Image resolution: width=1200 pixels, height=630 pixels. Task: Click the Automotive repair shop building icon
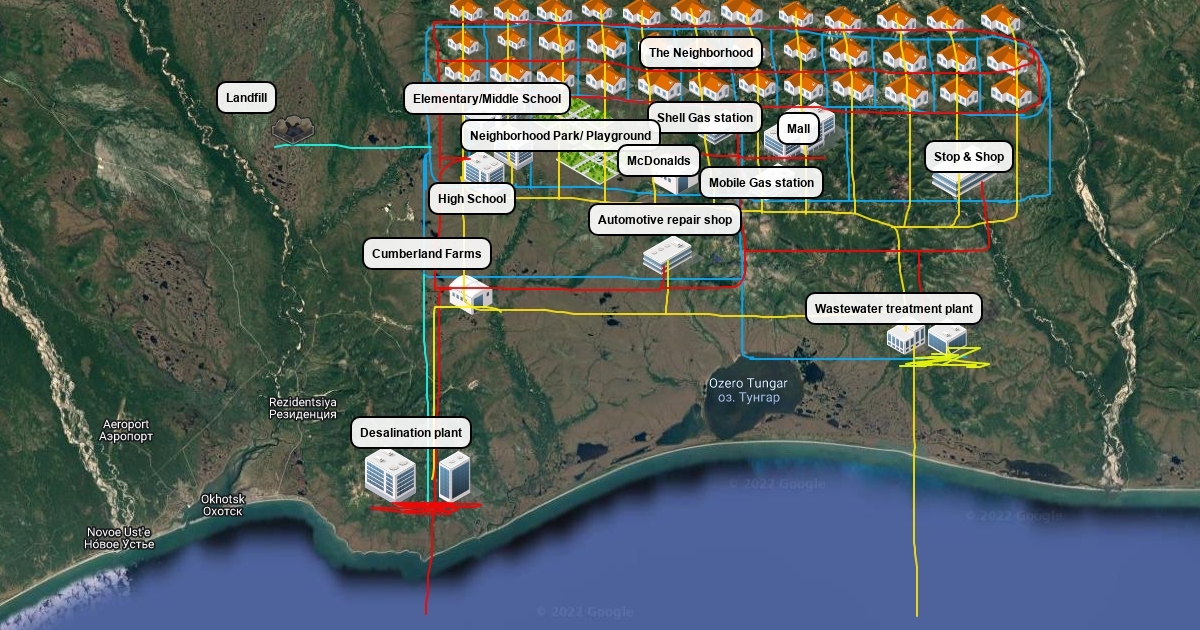point(667,254)
